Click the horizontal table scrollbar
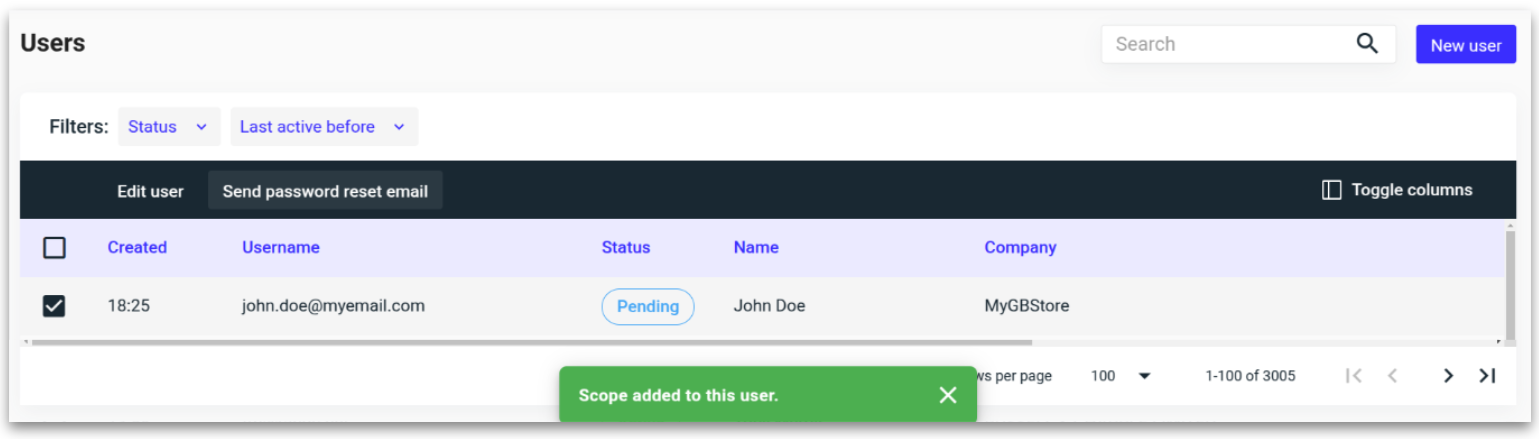The height and width of the screenshot is (439, 1539). [x=500, y=342]
